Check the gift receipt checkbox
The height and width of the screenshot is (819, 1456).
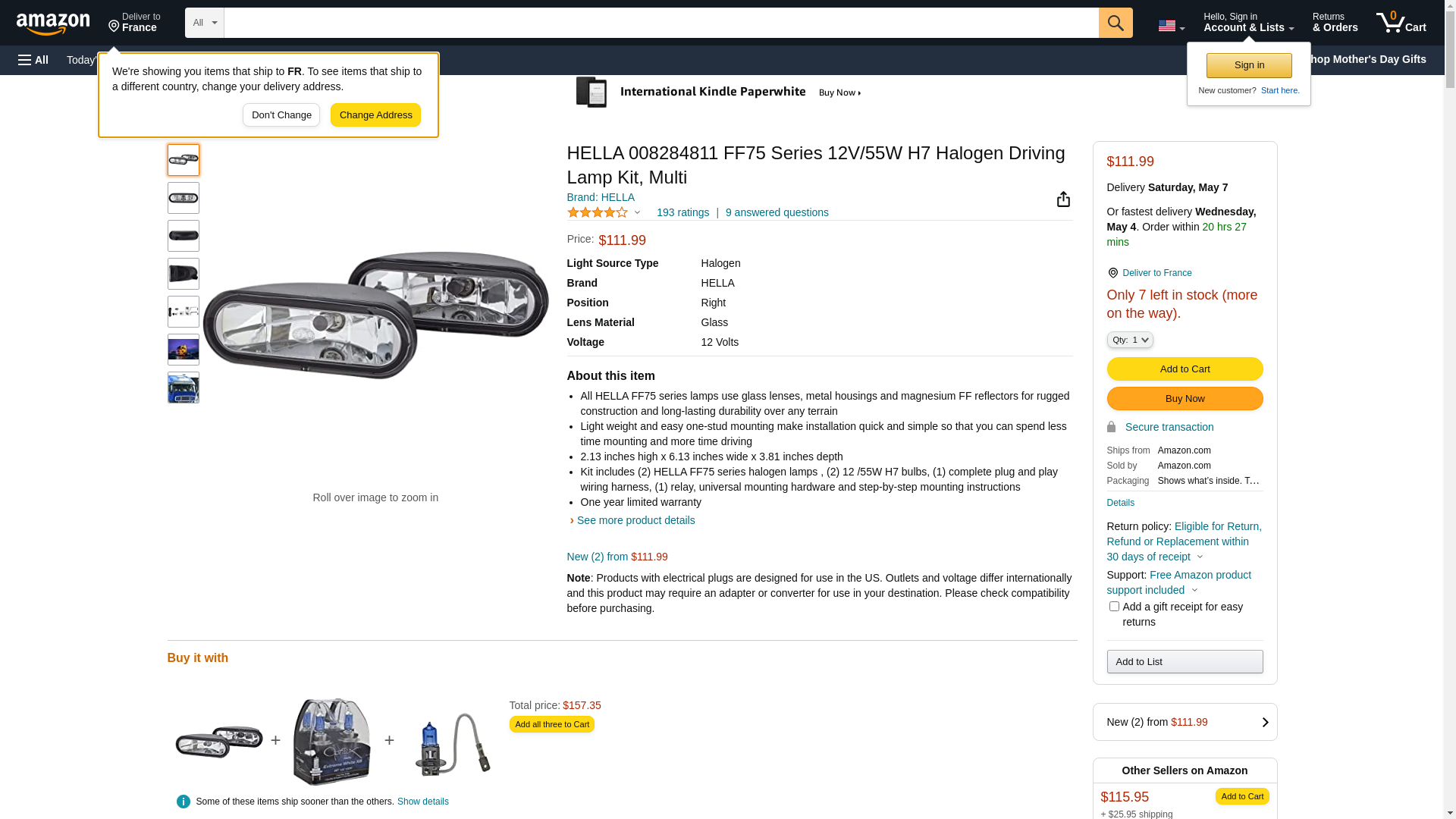coord(1113,607)
